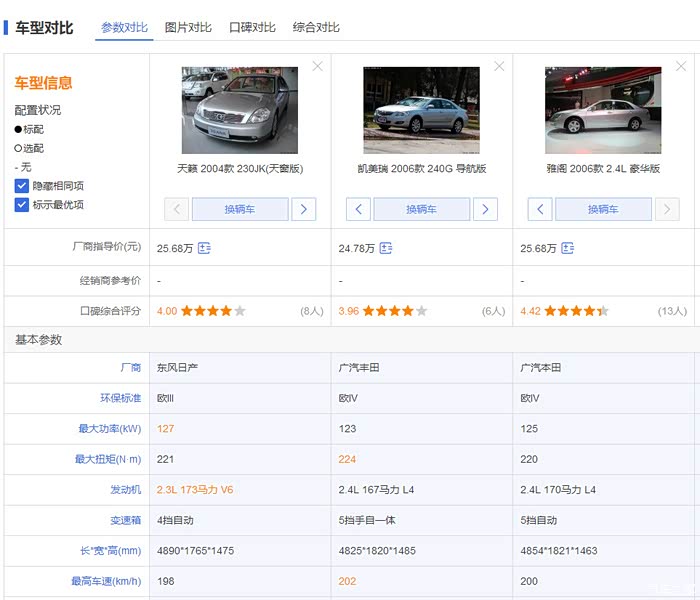Click the left arrow under 凯美瑞

(358, 209)
